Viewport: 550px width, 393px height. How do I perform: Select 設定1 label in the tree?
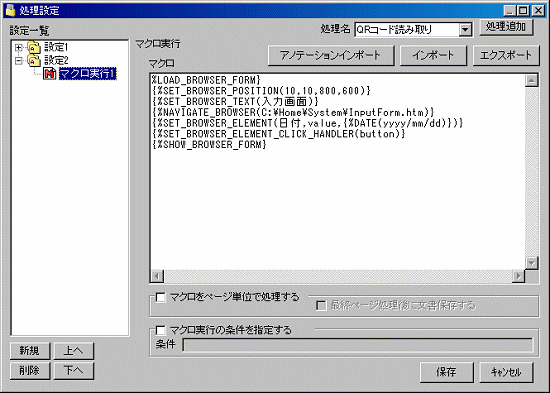[56, 47]
